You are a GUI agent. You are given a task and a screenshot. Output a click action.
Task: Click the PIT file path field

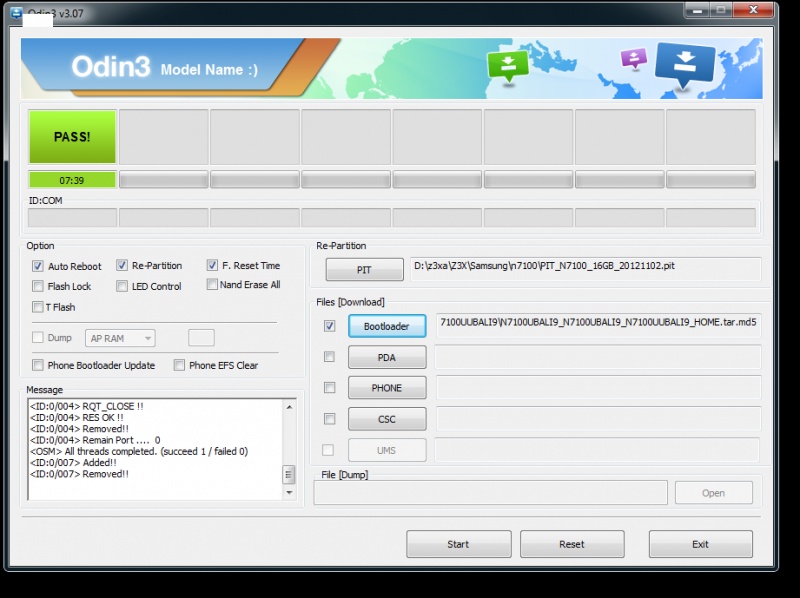585,269
